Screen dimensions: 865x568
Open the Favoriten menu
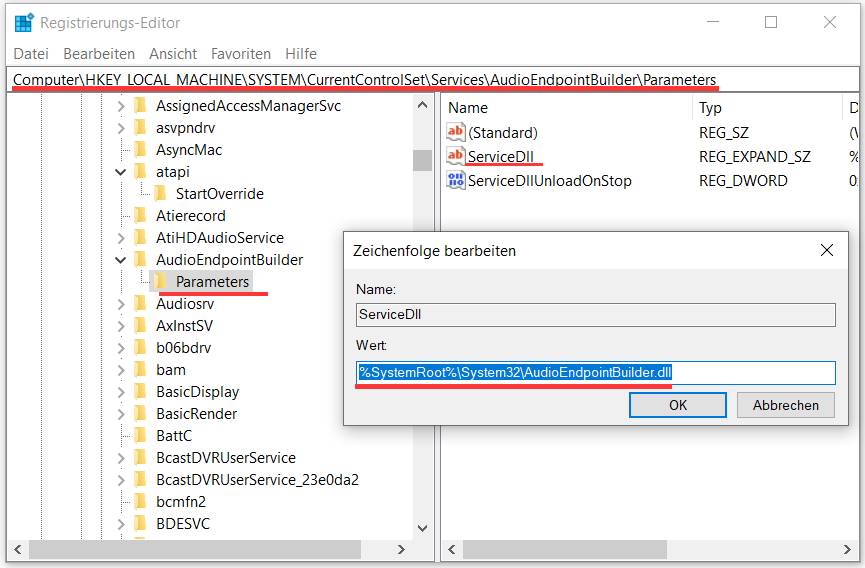click(x=241, y=54)
